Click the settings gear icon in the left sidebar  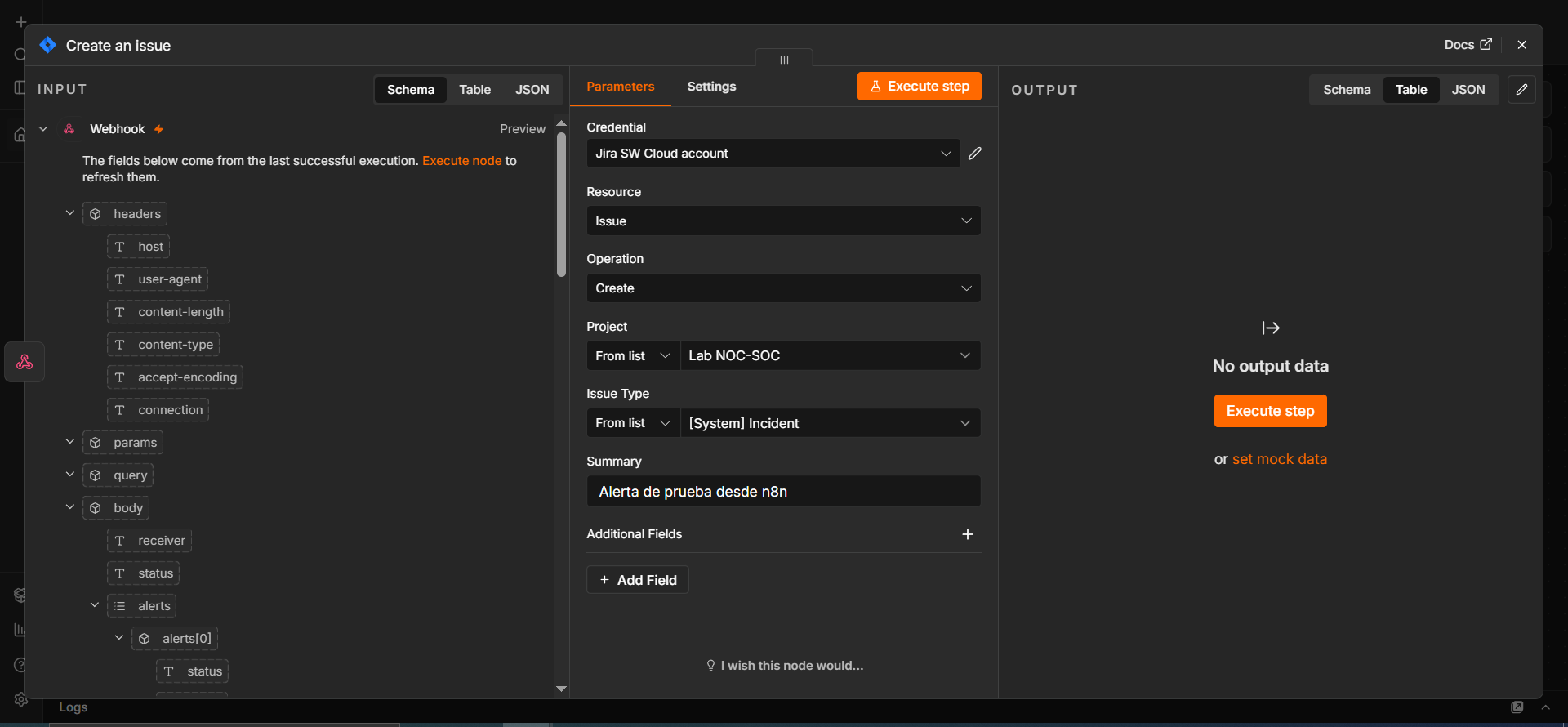pos(20,699)
